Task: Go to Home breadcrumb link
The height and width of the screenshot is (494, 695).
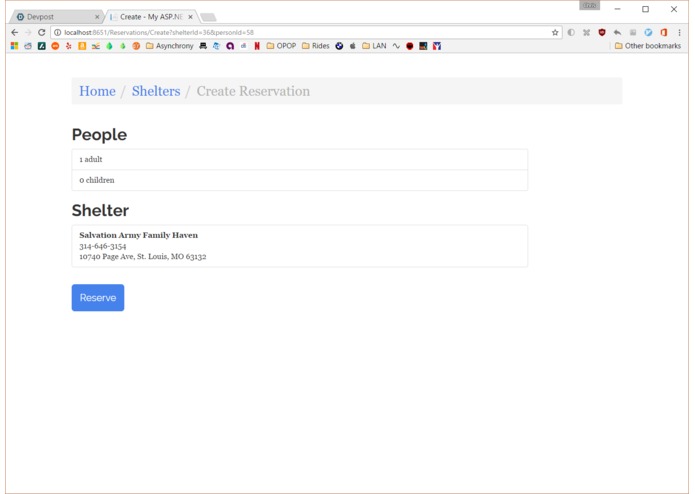Action: (98, 91)
